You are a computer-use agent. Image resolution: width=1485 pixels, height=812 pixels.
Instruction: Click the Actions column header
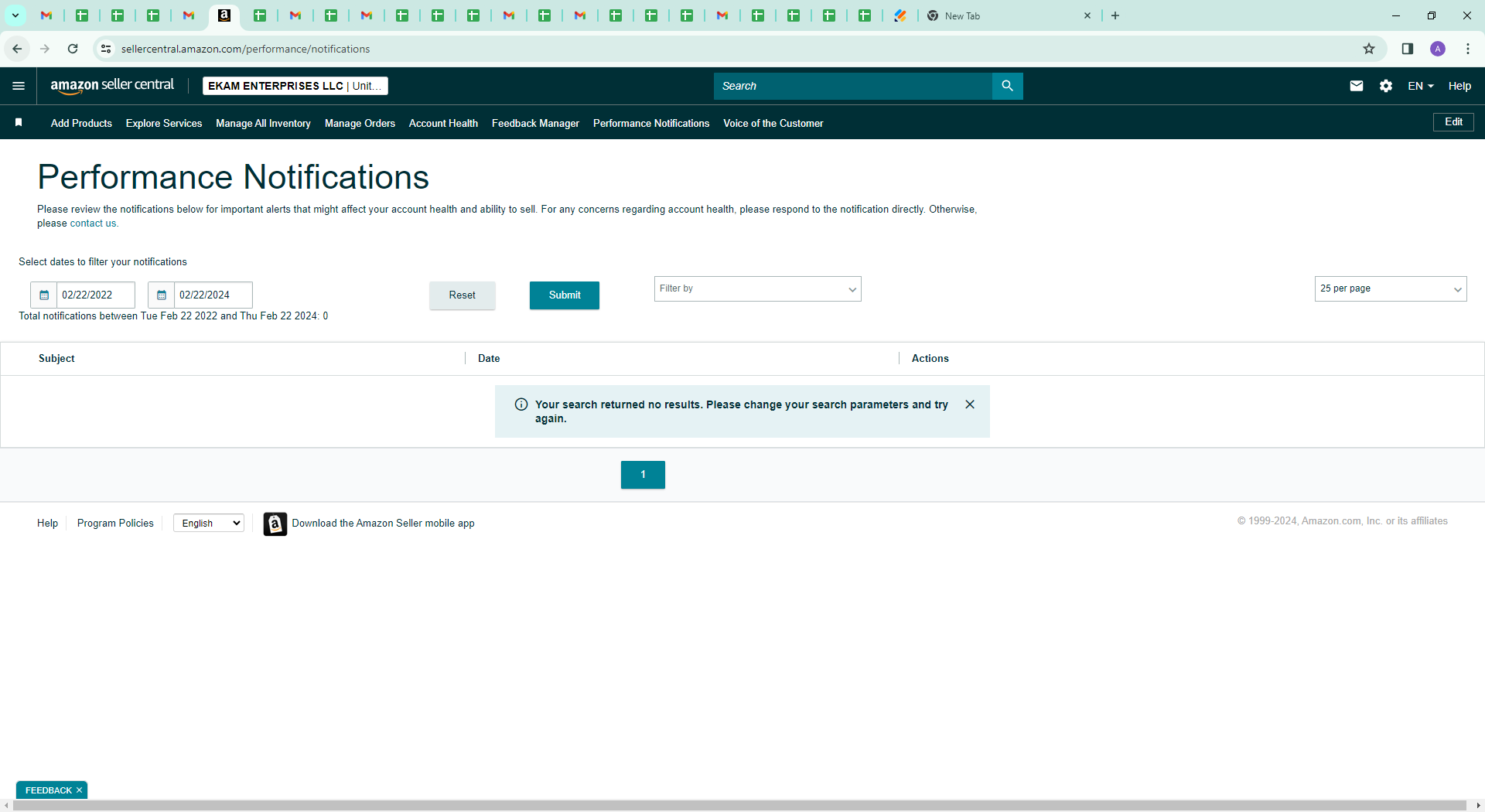[x=930, y=359]
